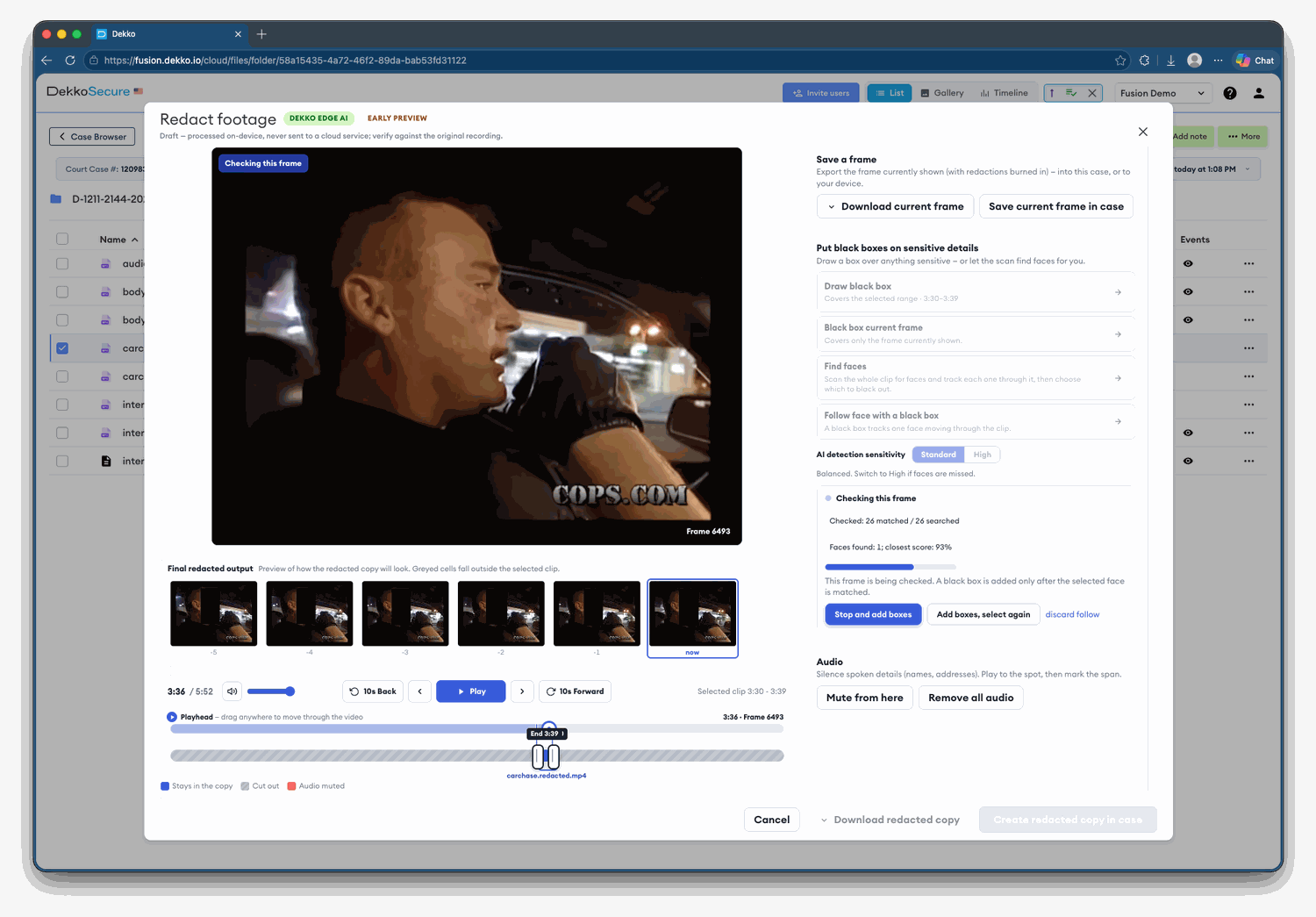Image resolution: width=1316 pixels, height=917 pixels.
Task: Click the sort ascending arrow icon in toolbar
Action: coord(1052,93)
